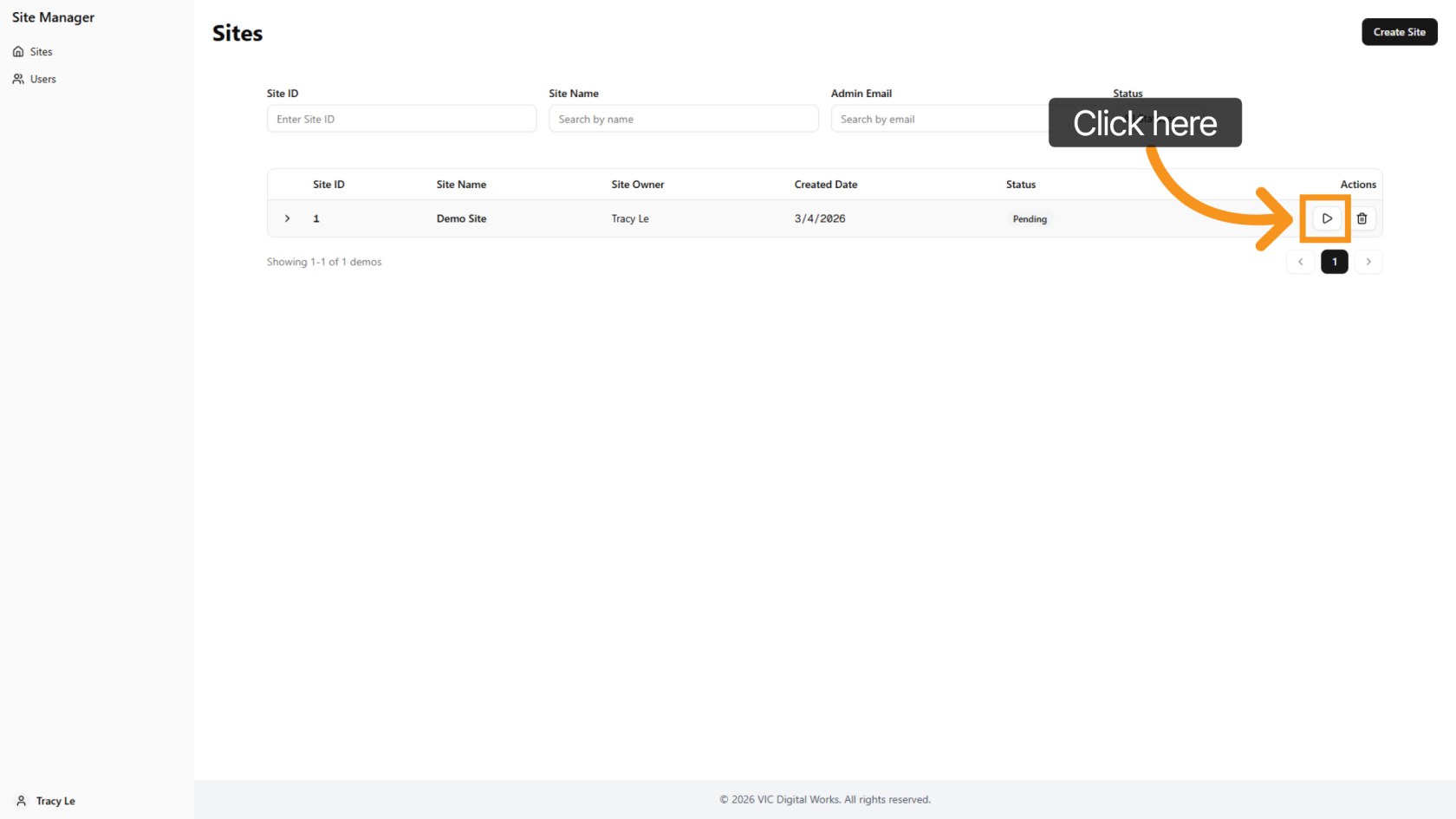Click the Demo Site name in the table
This screenshot has width=1456, height=819.
tap(461, 218)
